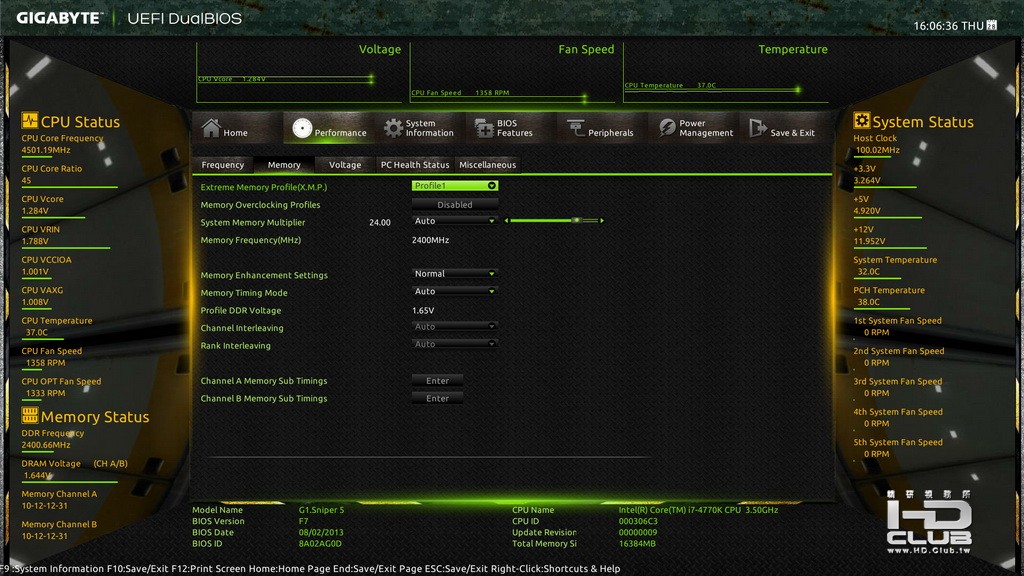The width and height of the screenshot is (1024, 576).
Task: Open the System Memory Multiplier Auto dropdown
Action: (455, 221)
